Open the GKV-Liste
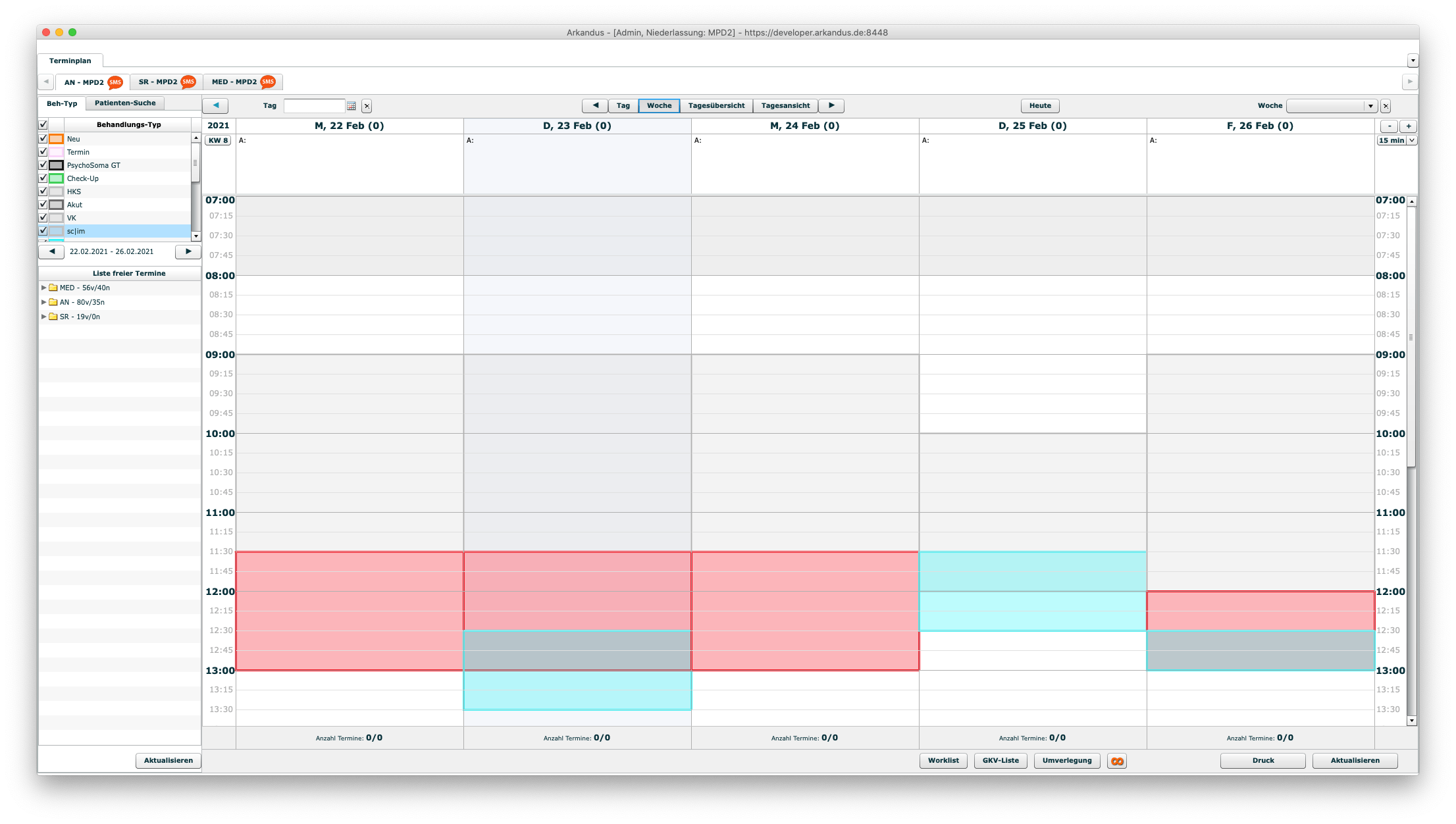 point(1000,760)
